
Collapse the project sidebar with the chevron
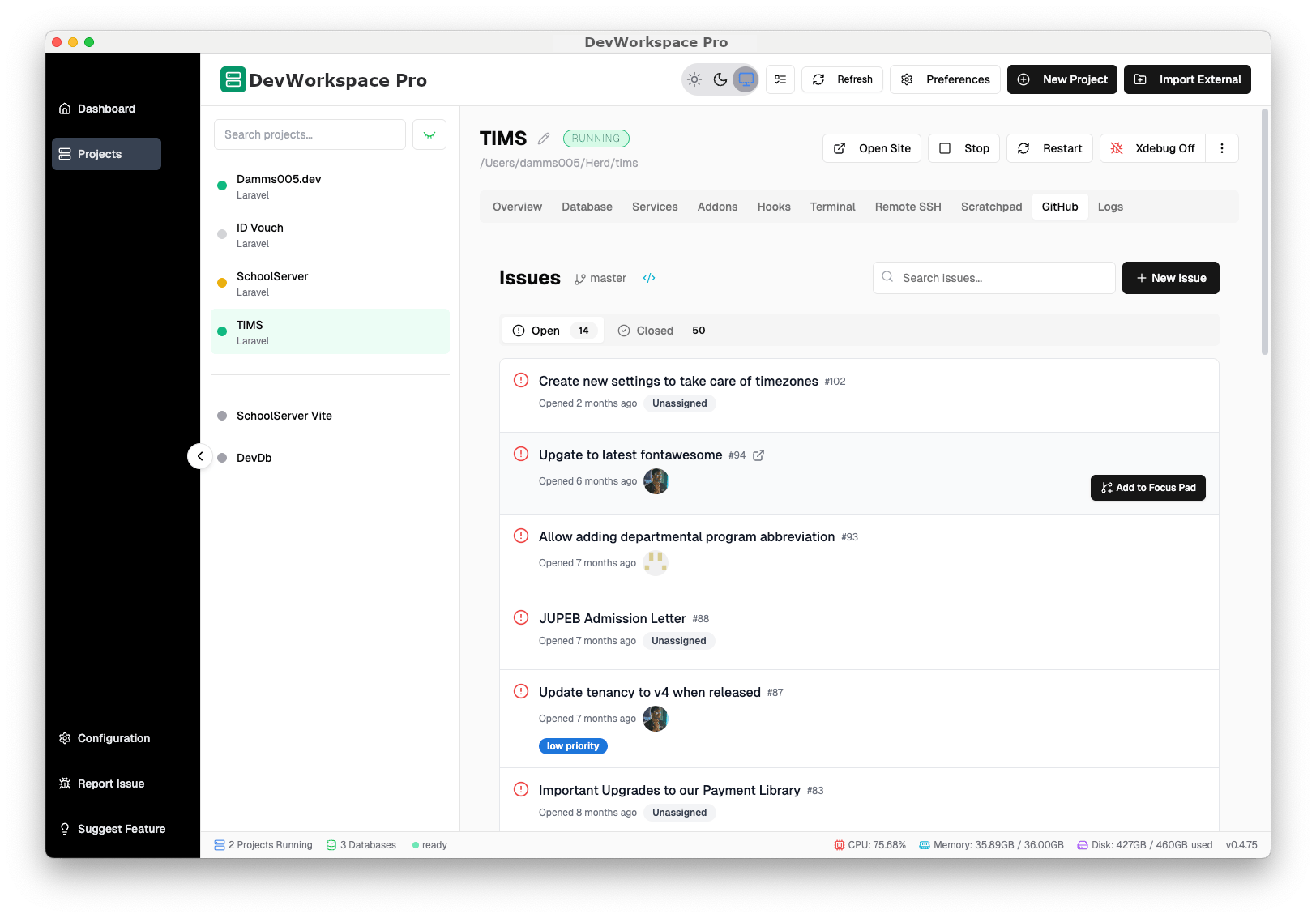pyautogui.click(x=200, y=456)
